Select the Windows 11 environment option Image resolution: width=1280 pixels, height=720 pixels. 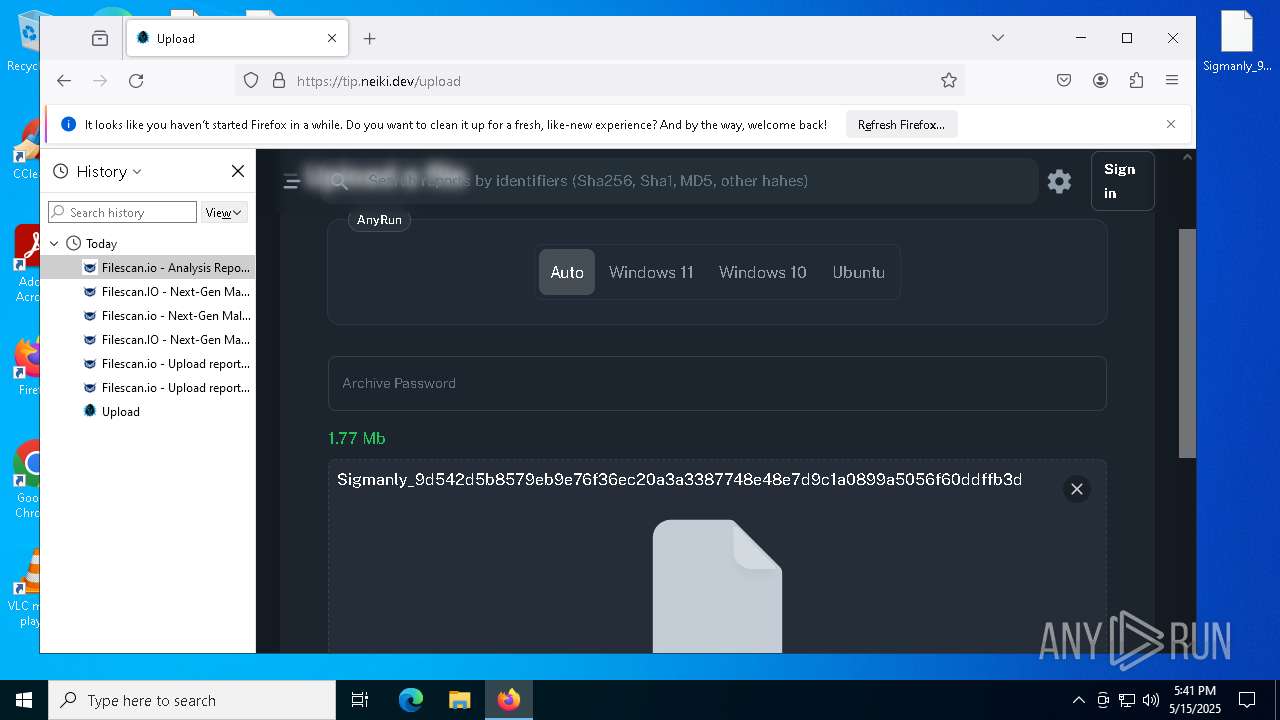pyautogui.click(x=651, y=272)
